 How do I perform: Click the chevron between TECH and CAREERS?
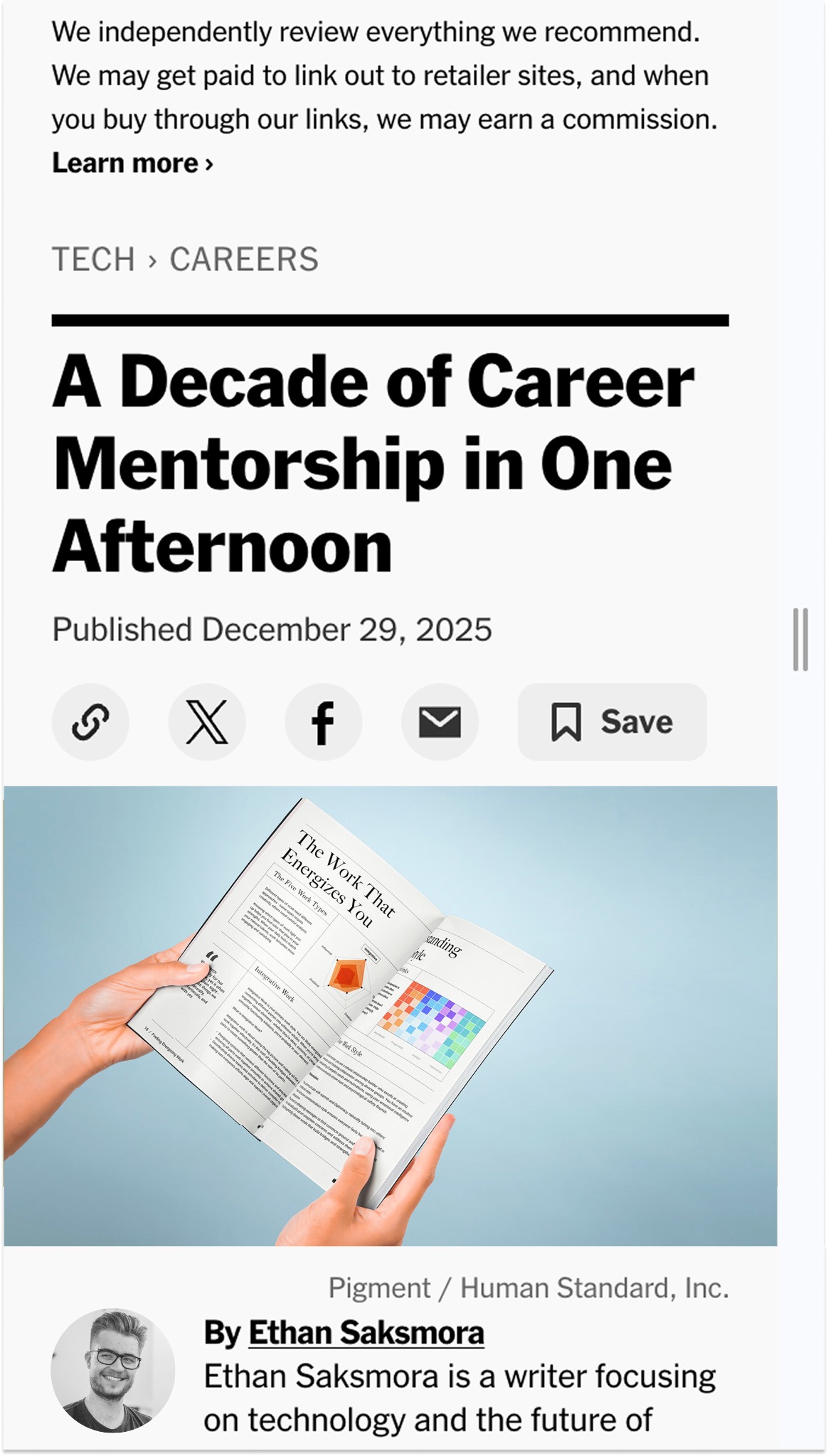[x=152, y=261]
